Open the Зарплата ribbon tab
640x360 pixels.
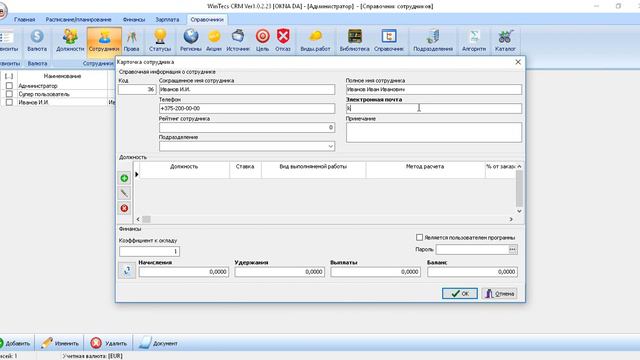tap(167, 19)
